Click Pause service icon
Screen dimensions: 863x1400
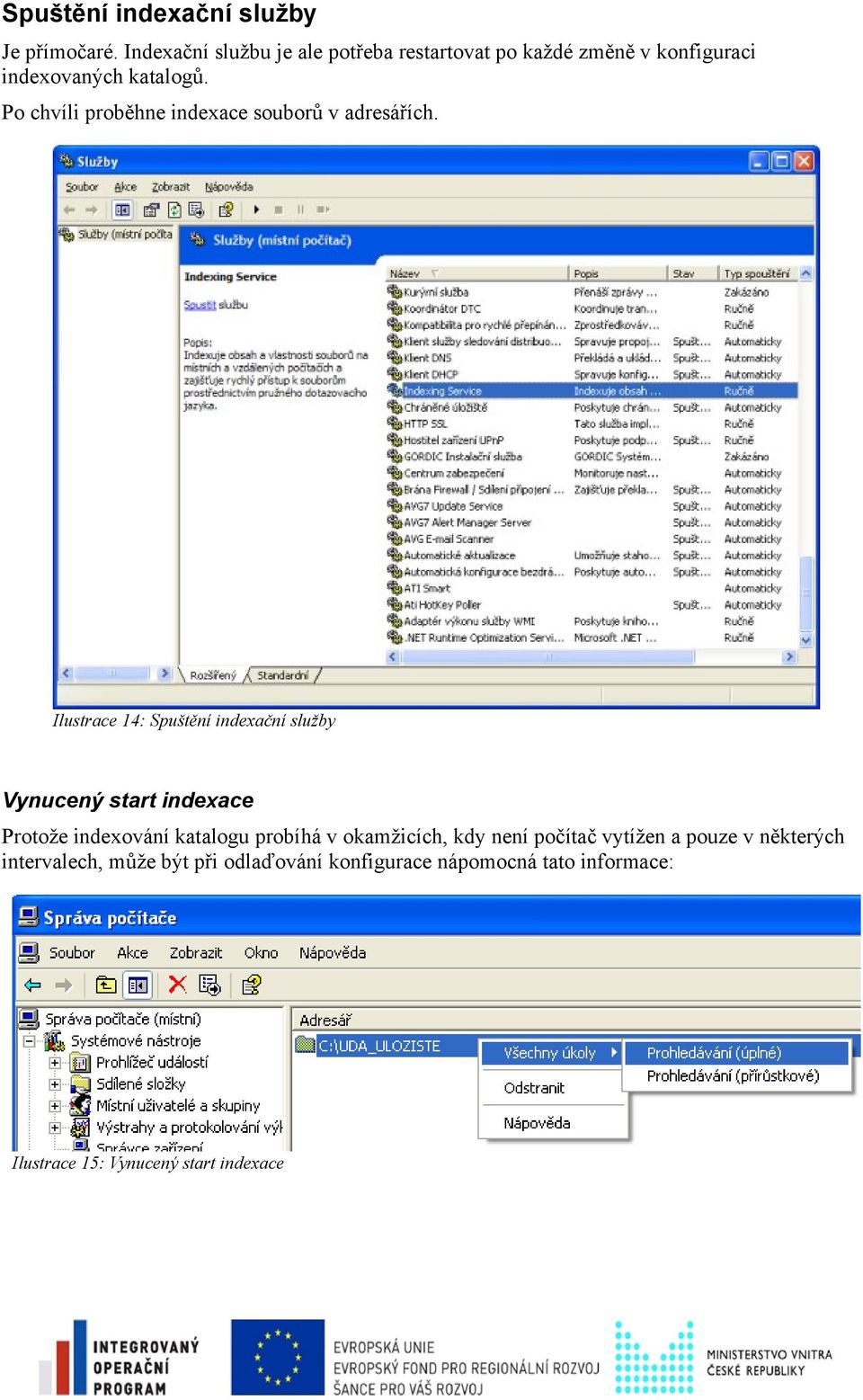click(300, 210)
